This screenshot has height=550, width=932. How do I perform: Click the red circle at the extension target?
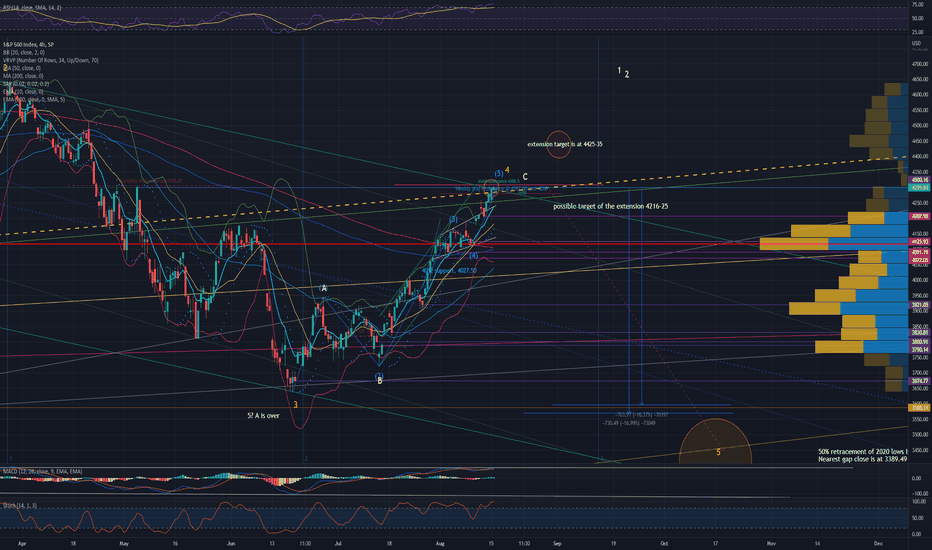[558, 144]
